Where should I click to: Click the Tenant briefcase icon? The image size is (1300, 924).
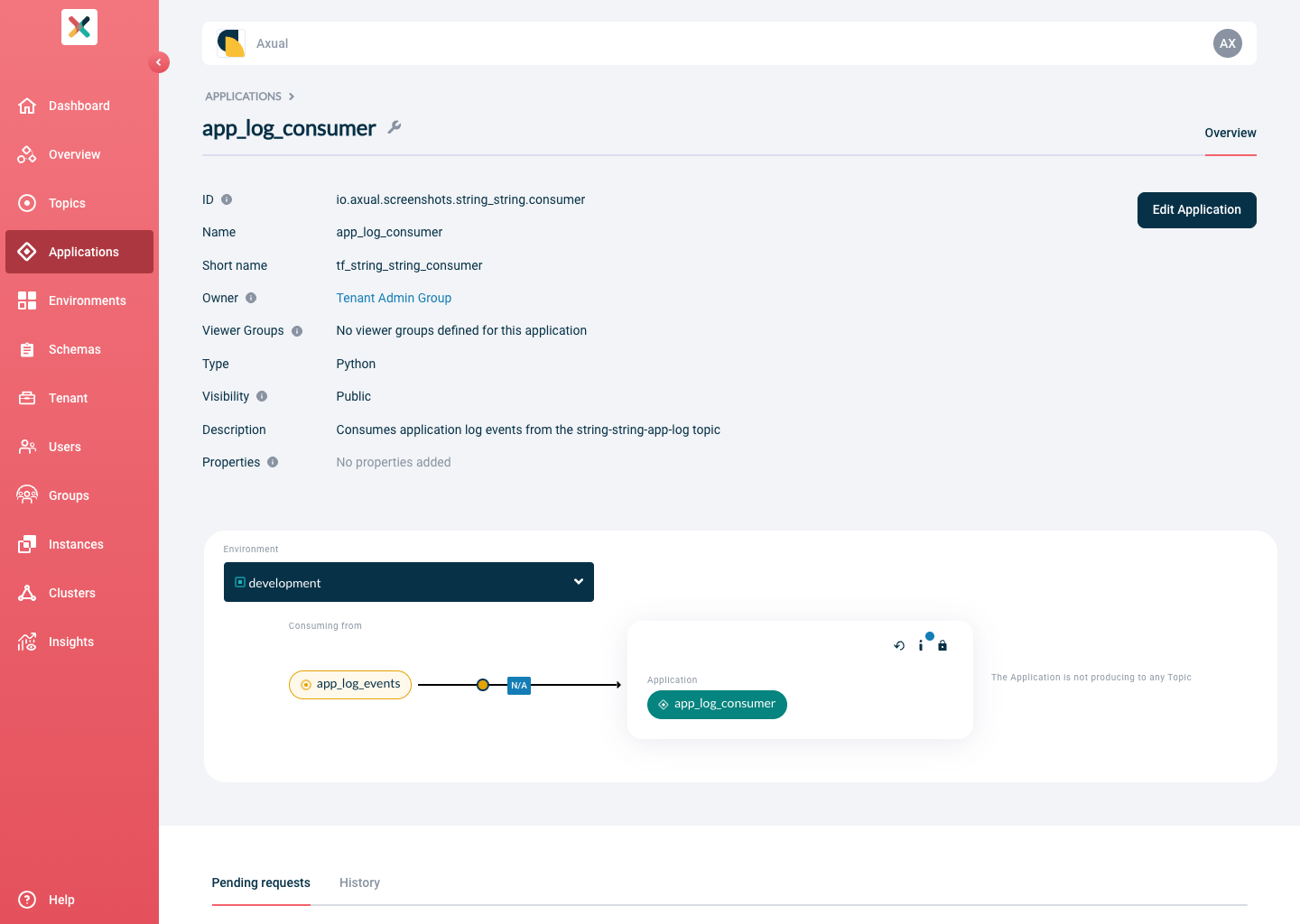(x=27, y=398)
